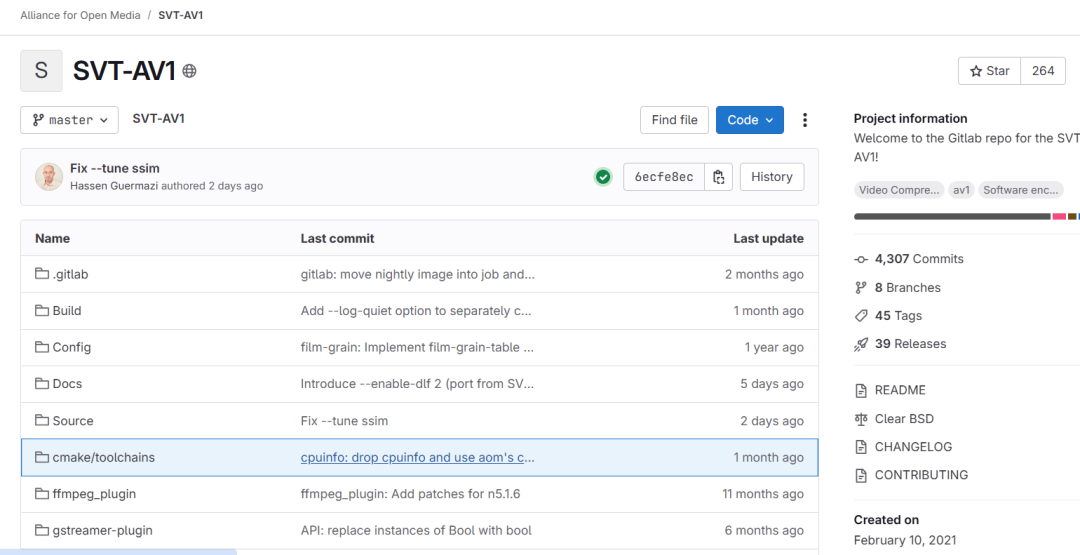Copy commit SHA with clipboard icon
Viewport: 1080px width, 555px height.
(x=718, y=177)
